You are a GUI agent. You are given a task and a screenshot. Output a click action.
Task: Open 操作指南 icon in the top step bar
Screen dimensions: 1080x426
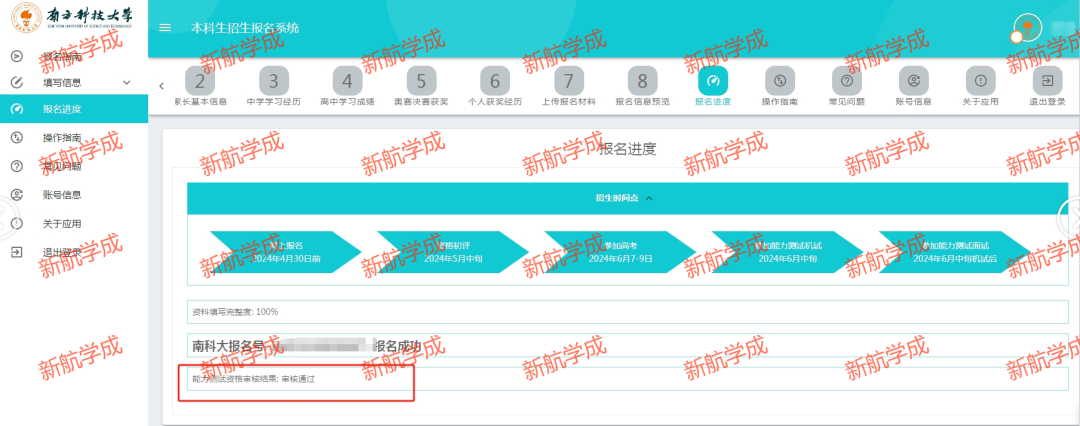780,82
